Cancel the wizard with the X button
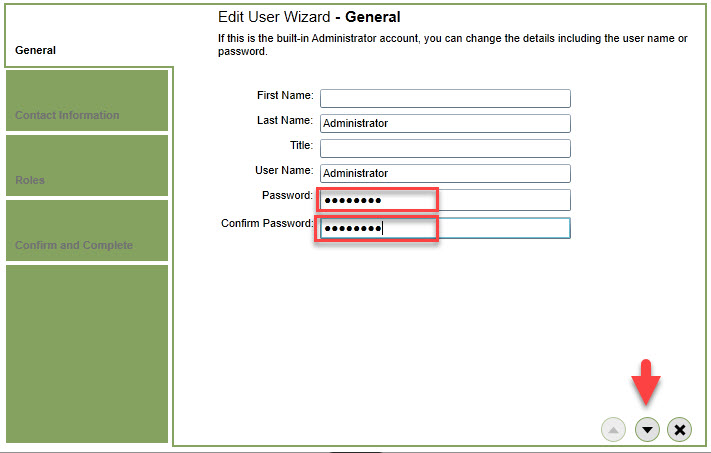Image resolution: width=711 pixels, height=453 pixels. (x=679, y=429)
